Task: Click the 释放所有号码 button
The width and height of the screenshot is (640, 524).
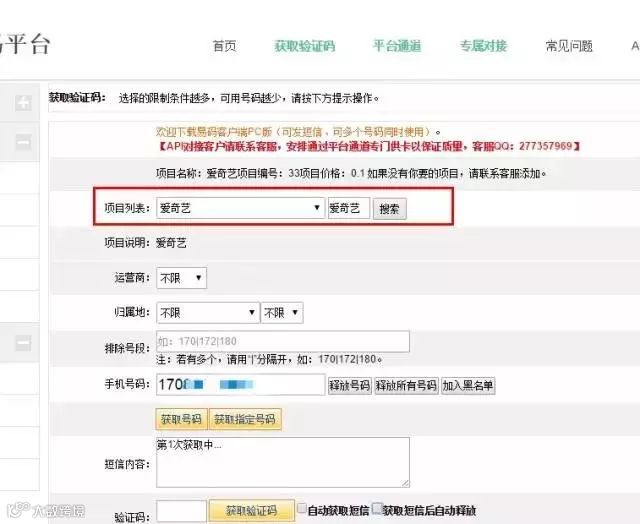Action: (407, 385)
